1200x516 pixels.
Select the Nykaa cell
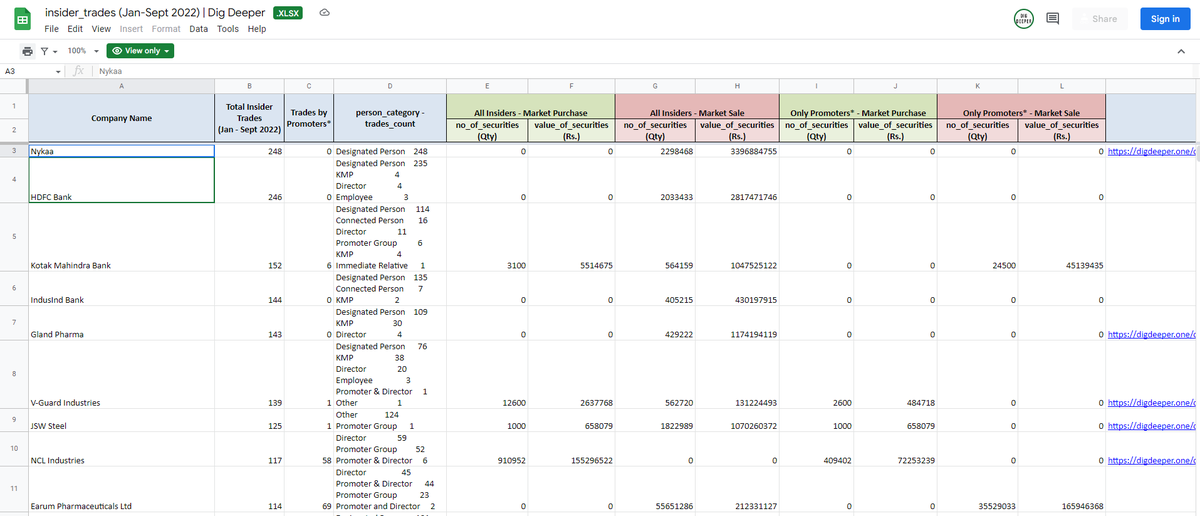point(121,152)
